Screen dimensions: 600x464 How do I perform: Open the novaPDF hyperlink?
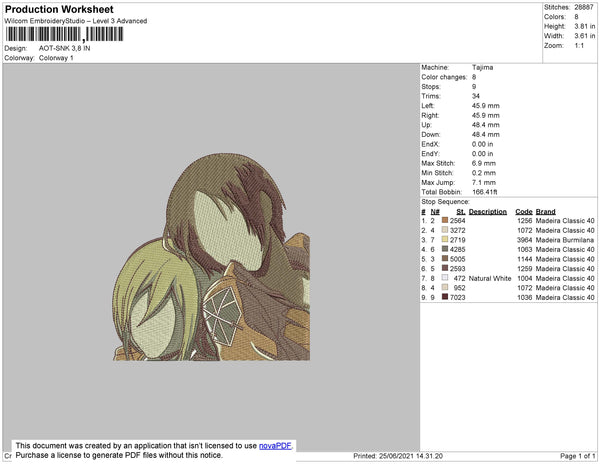pos(275,446)
